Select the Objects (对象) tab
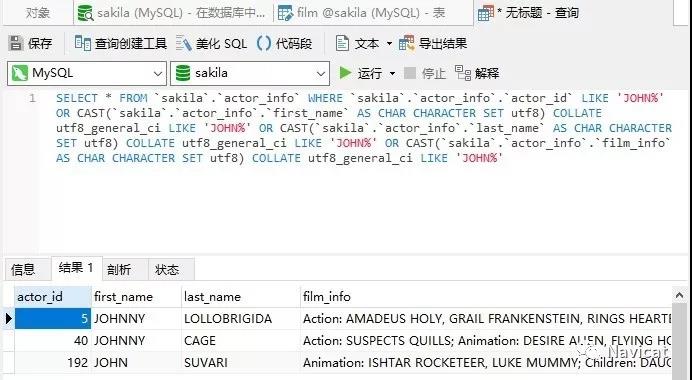This screenshot has height=380, width=692. coord(37,13)
